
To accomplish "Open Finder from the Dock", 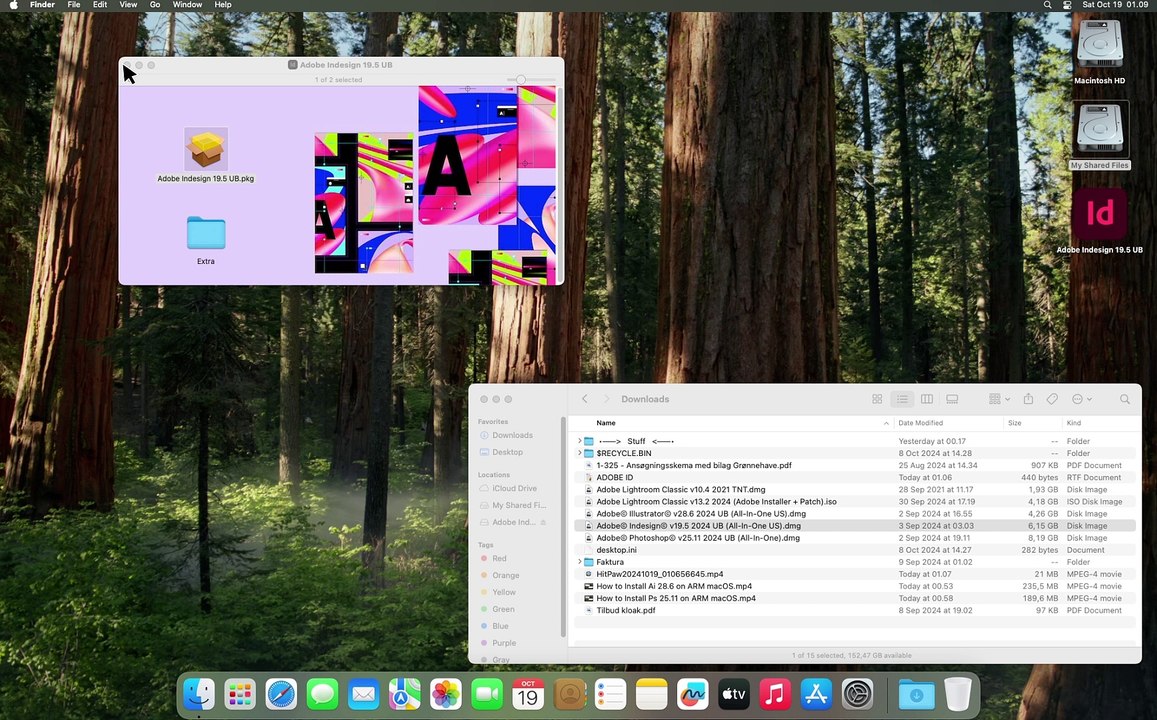I will click(x=199, y=694).
